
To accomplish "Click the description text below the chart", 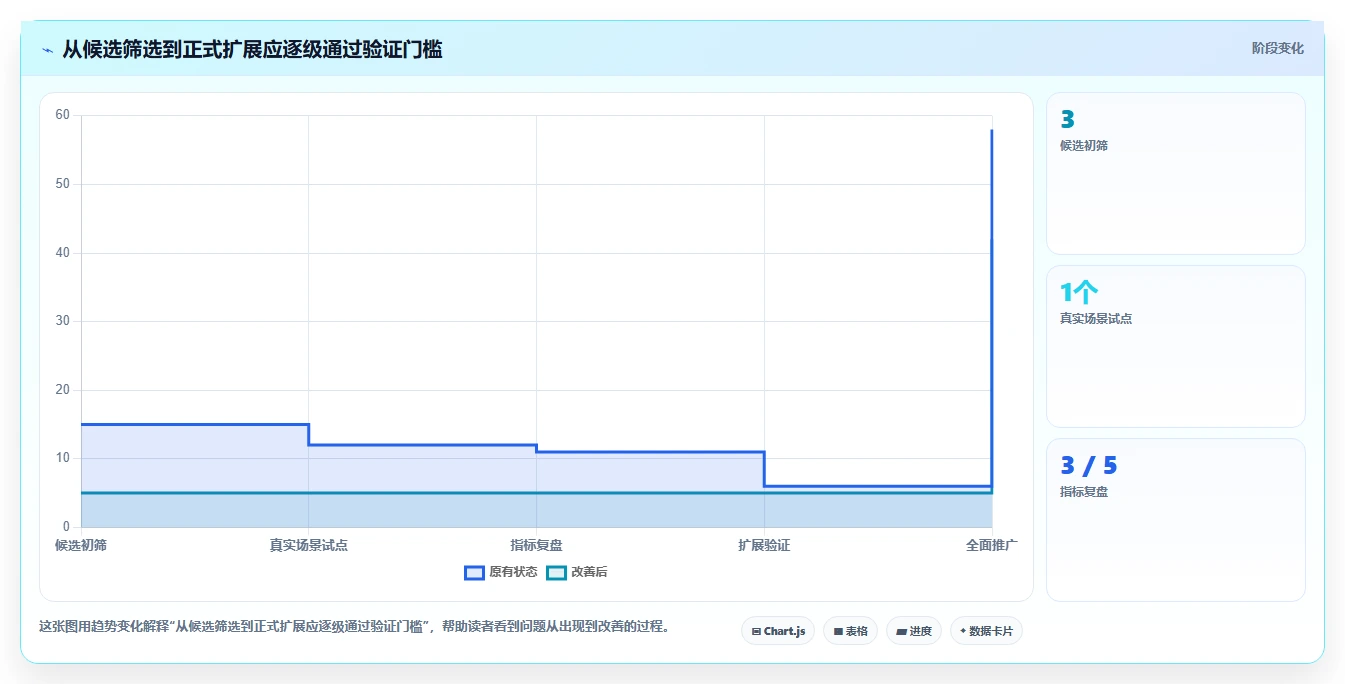I will pyautogui.click(x=354, y=627).
